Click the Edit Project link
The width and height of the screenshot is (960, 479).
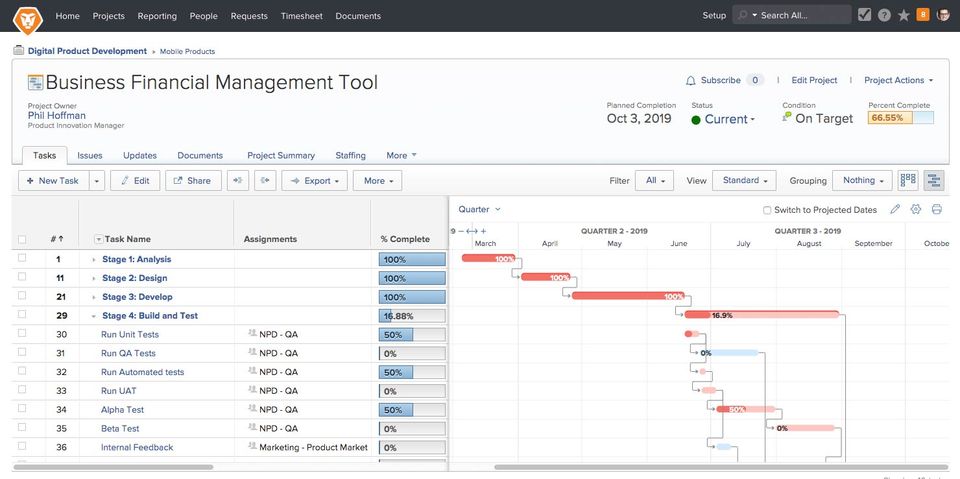click(x=814, y=80)
